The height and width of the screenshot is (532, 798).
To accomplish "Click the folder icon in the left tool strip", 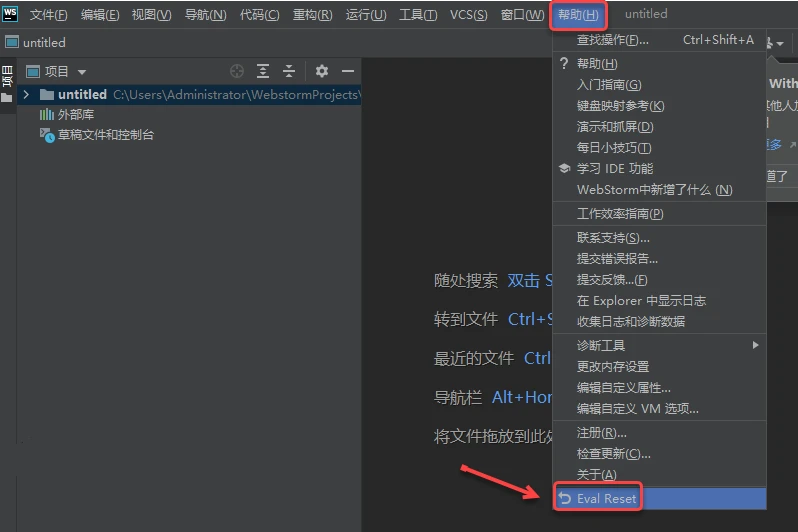I will (x=7, y=97).
